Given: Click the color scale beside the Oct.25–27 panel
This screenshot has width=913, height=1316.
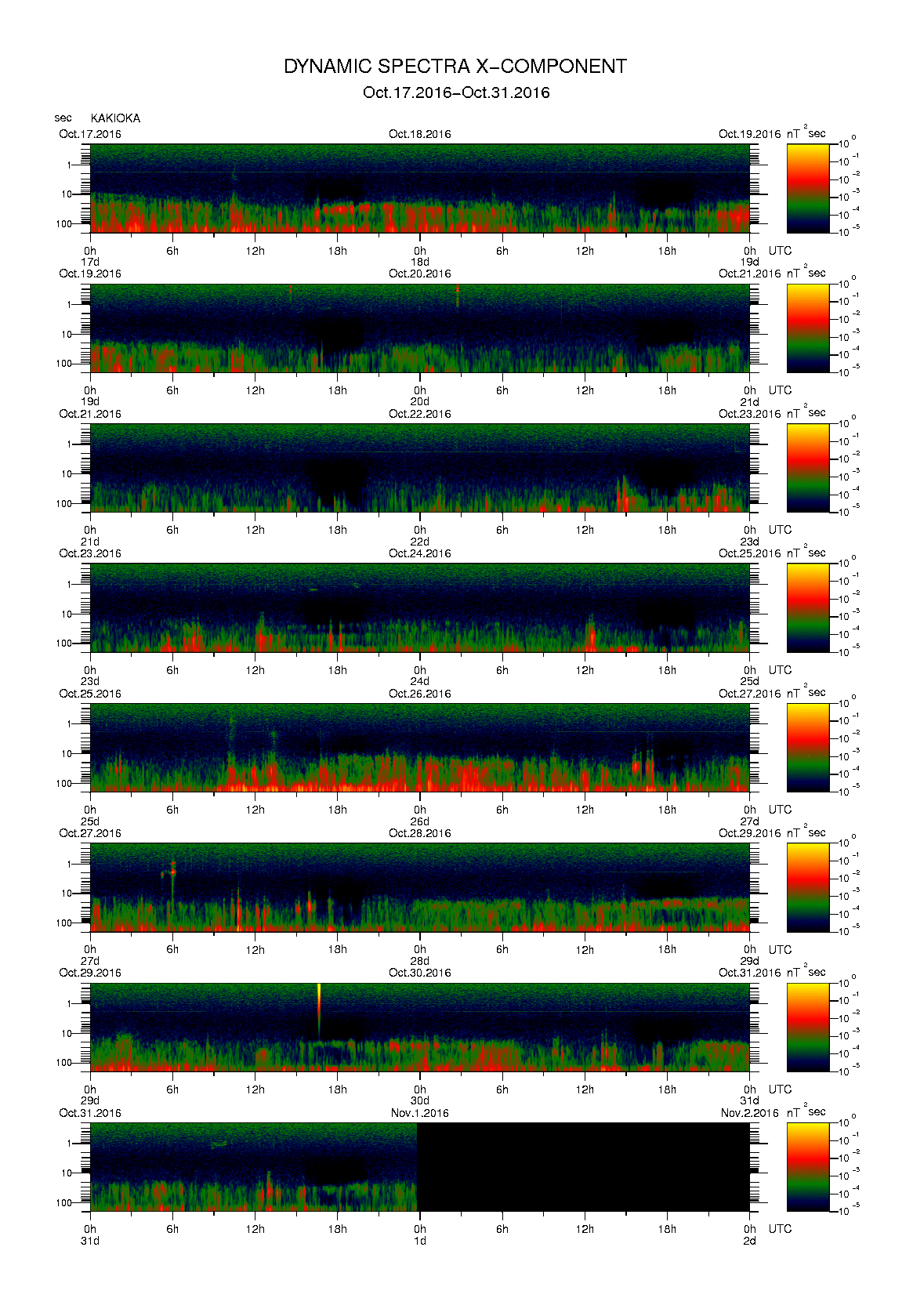Looking at the screenshot, I should (x=808, y=747).
